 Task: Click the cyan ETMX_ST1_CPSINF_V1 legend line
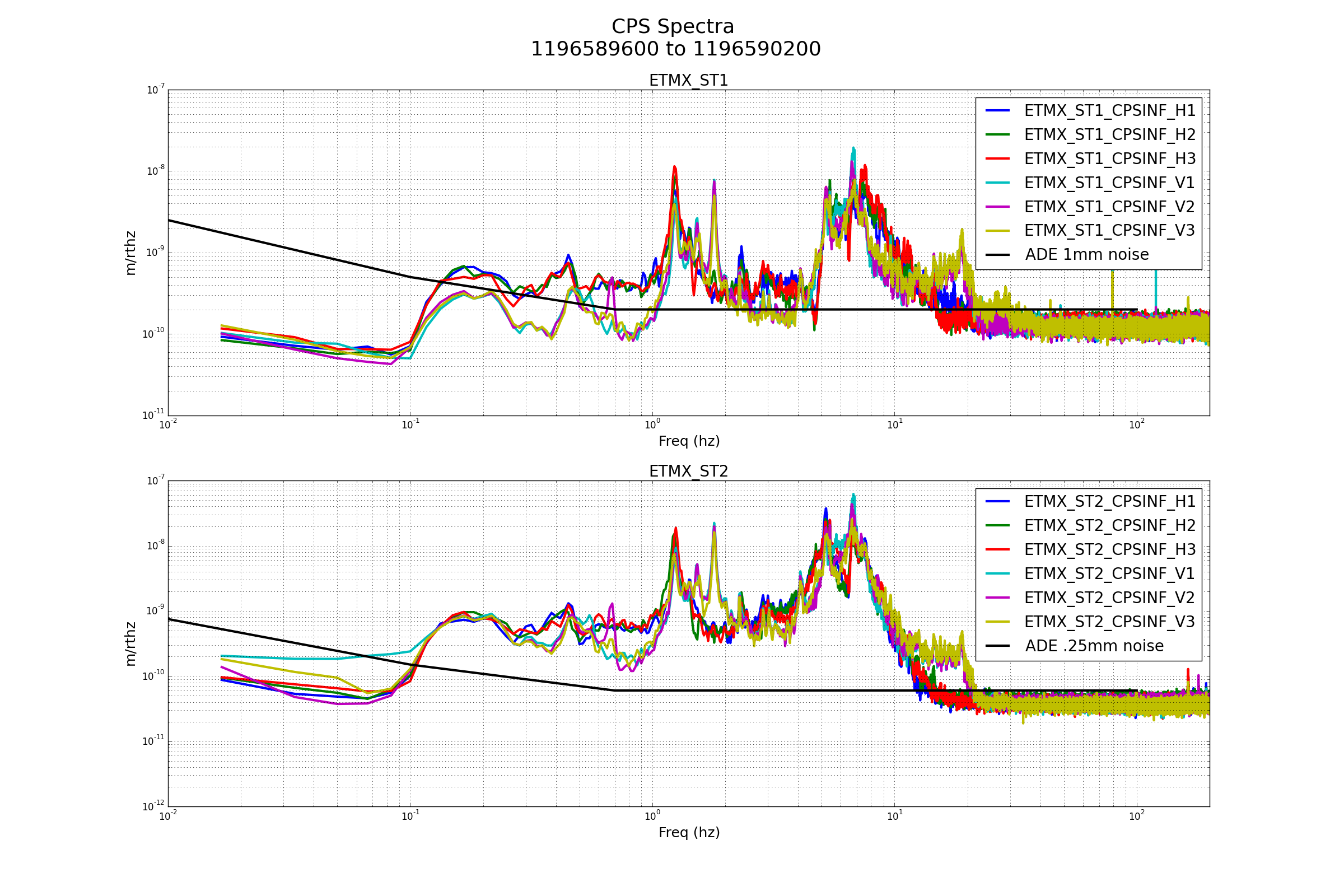tap(998, 183)
